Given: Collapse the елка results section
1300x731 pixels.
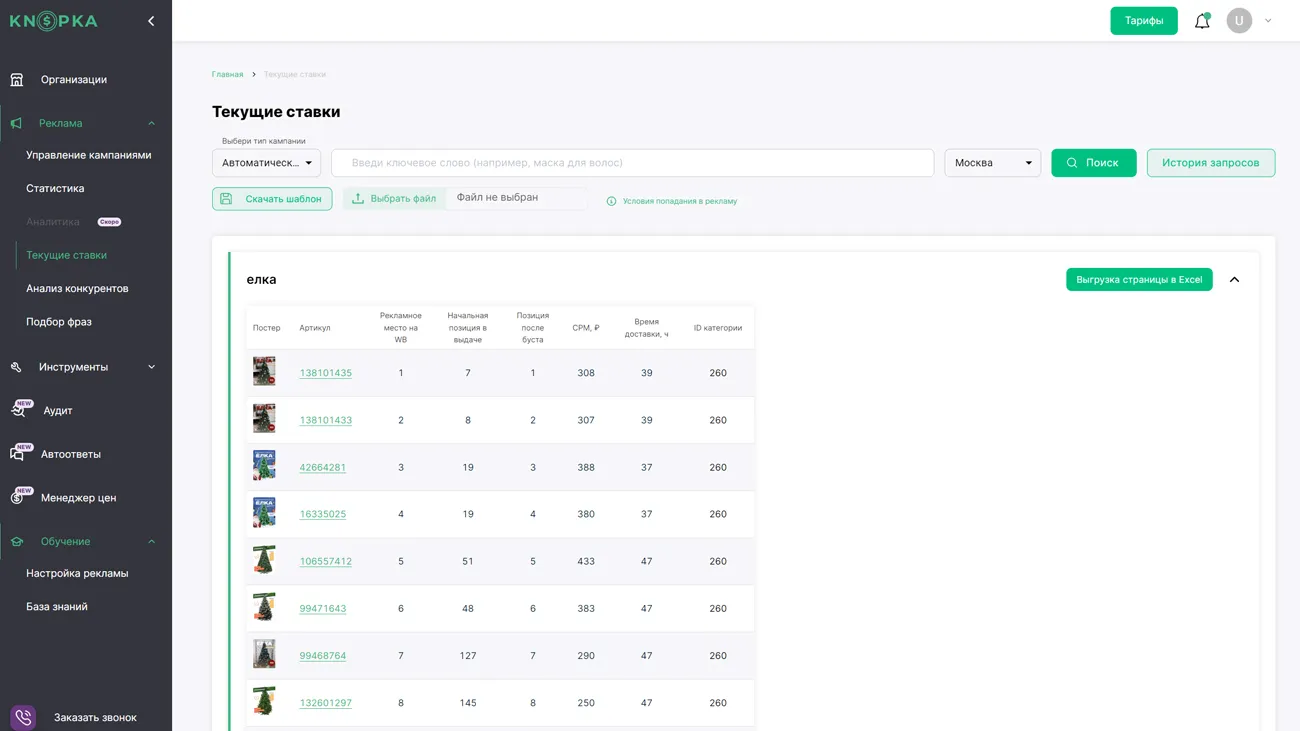Looking at the screenshot, I should [x=1234, y=280].
